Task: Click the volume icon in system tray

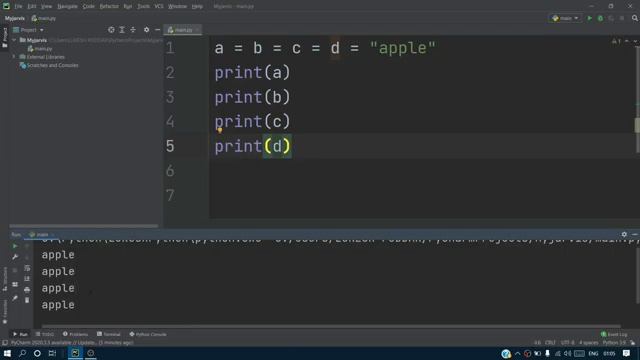Action: (568, 353)
